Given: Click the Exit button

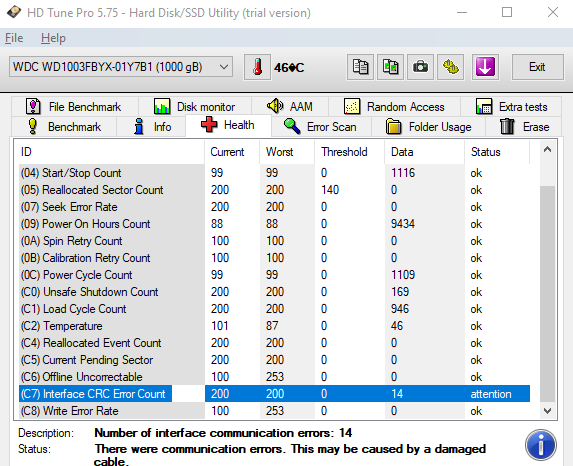Looking at the screenshot, I should 537,67.
